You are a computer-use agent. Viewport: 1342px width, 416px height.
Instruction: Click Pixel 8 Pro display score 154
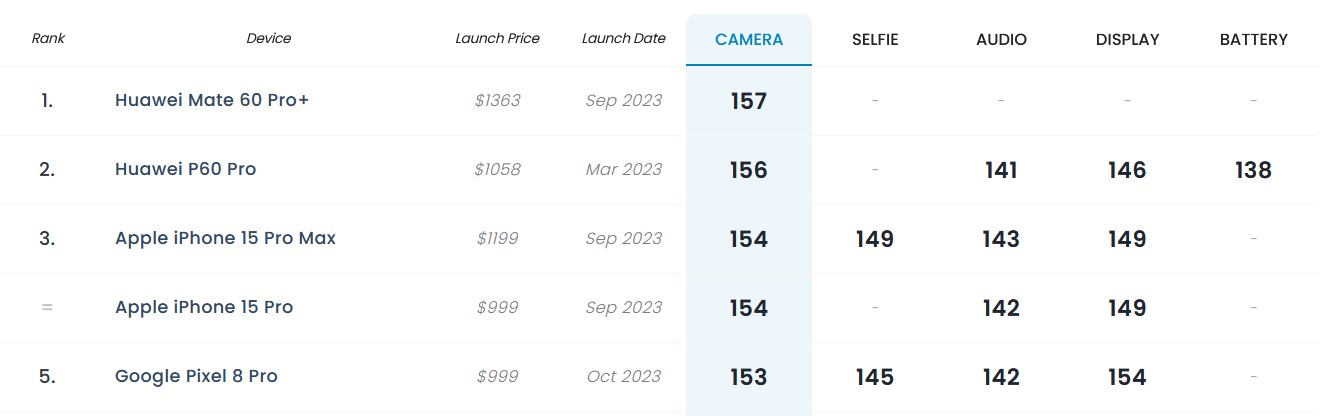pos(1127,377)
